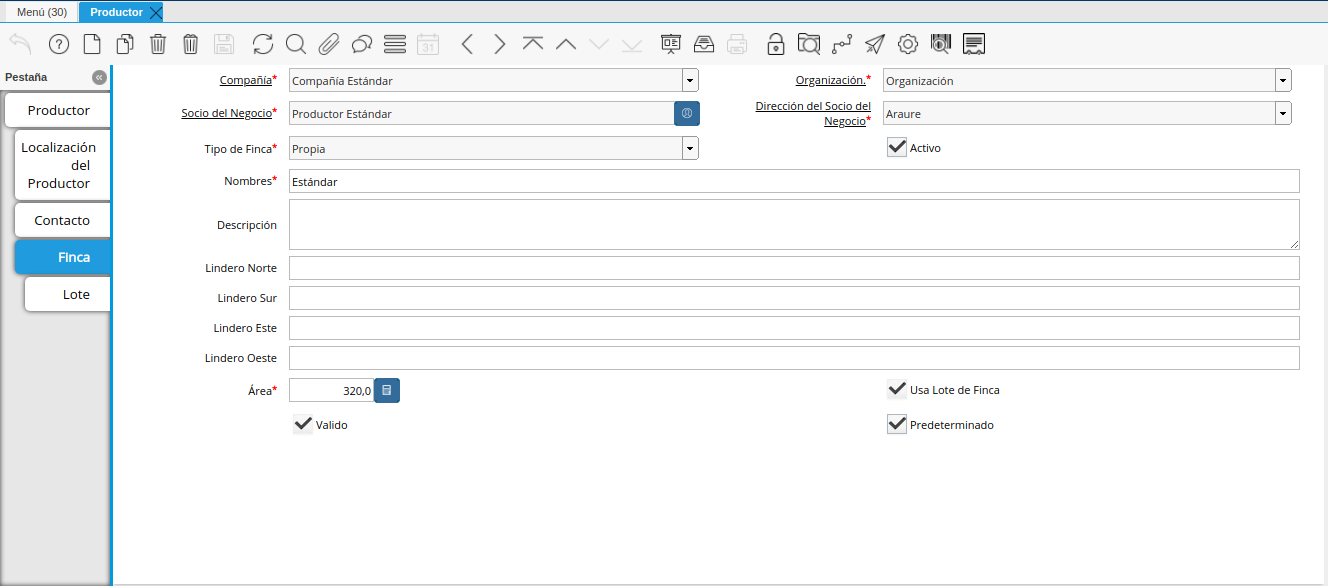Open the report presentation board icon
The image size is (1328, 587).
tap(671, 44)
